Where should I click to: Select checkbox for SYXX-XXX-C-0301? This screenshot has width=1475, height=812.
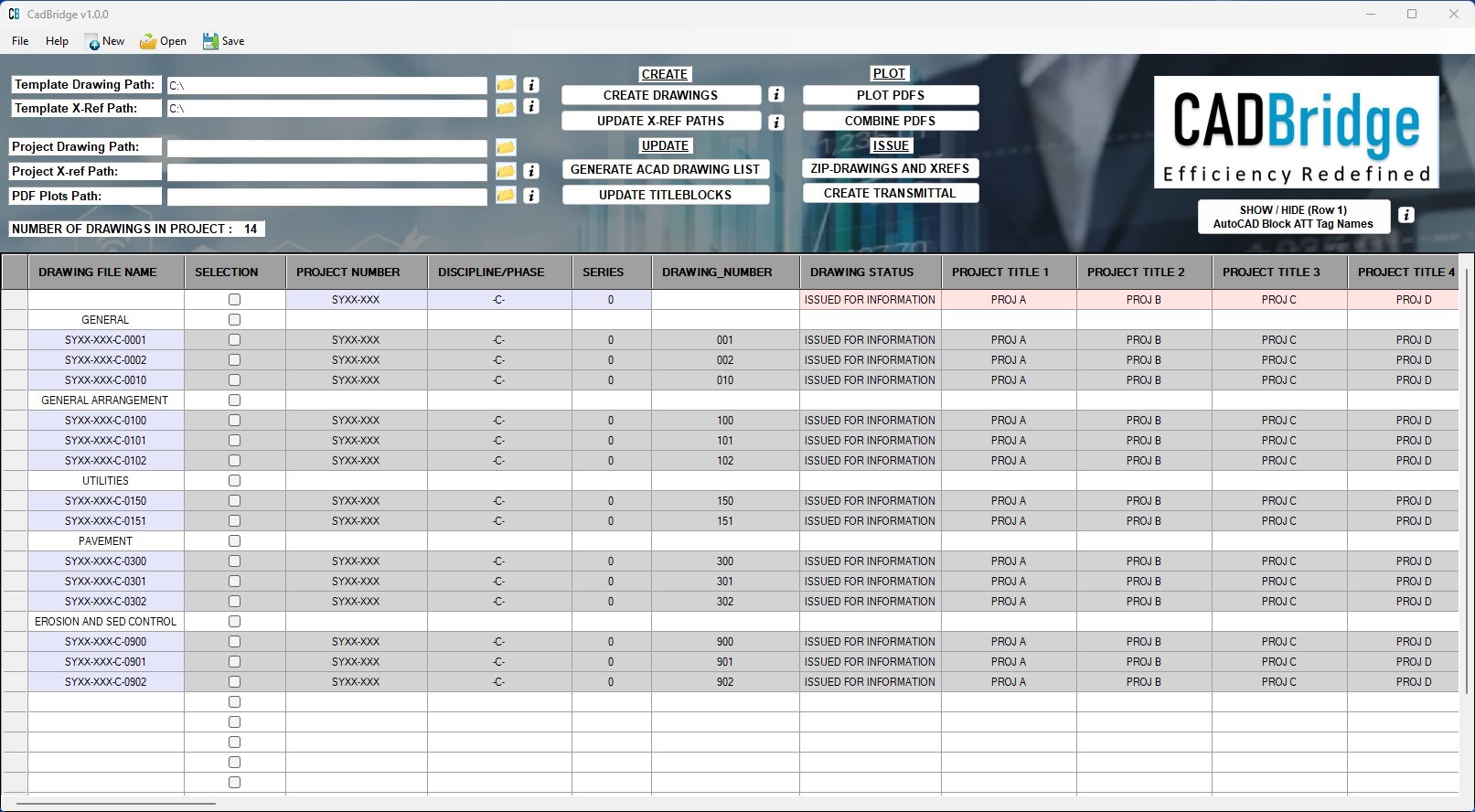point(234,582)
